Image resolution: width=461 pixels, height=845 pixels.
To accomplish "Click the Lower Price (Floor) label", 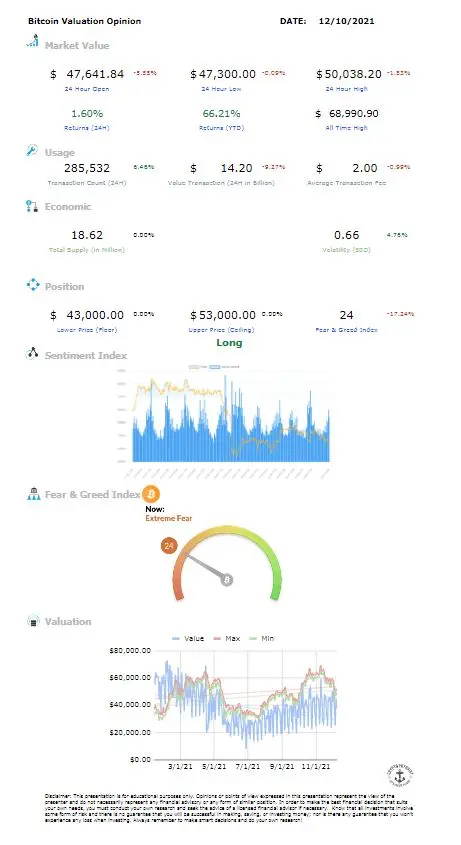I will [87, 330].
